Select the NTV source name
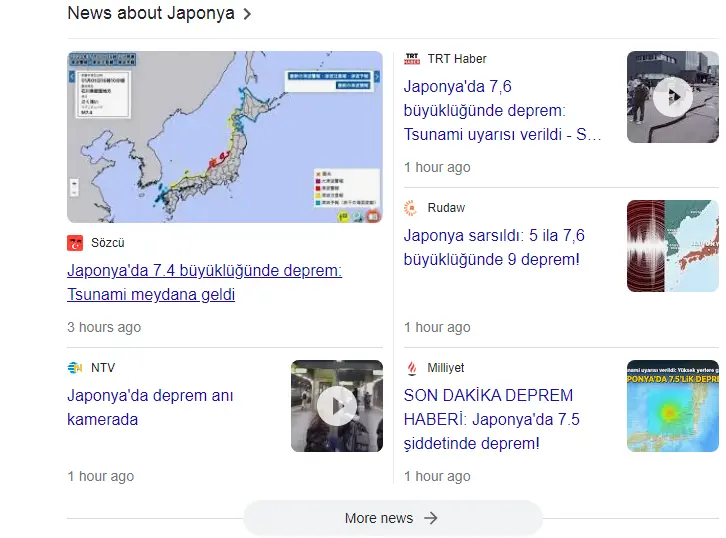The width and height of the screenshot is (726, 538). [103, 368]
